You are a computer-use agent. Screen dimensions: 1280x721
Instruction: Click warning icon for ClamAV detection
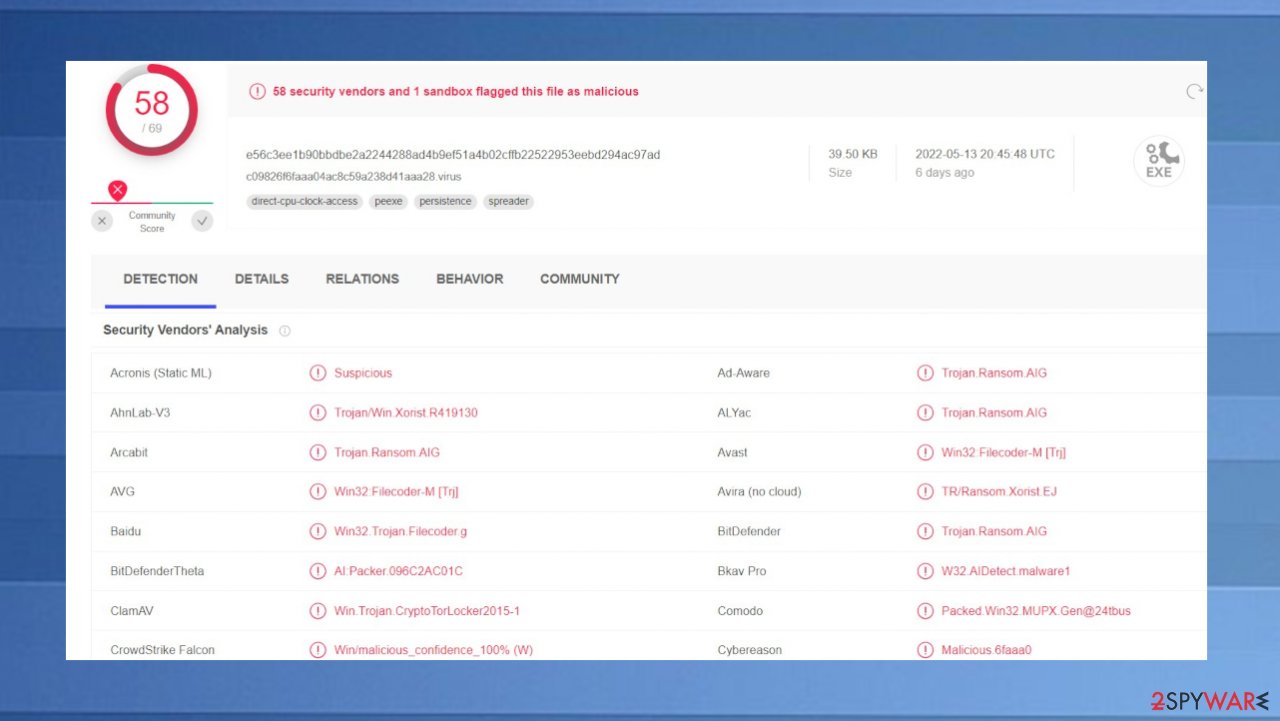[x=318, y=610]
